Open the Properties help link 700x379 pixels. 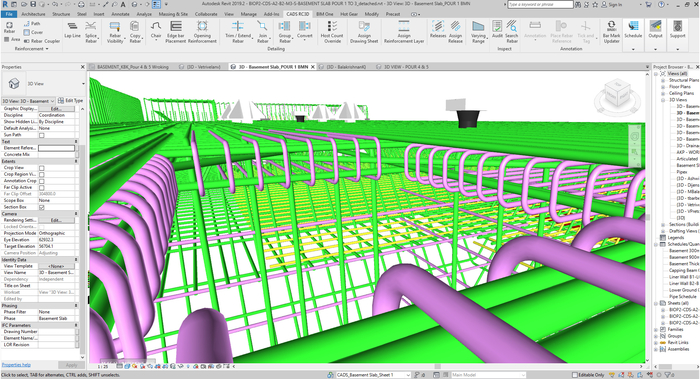coord(16,365)
